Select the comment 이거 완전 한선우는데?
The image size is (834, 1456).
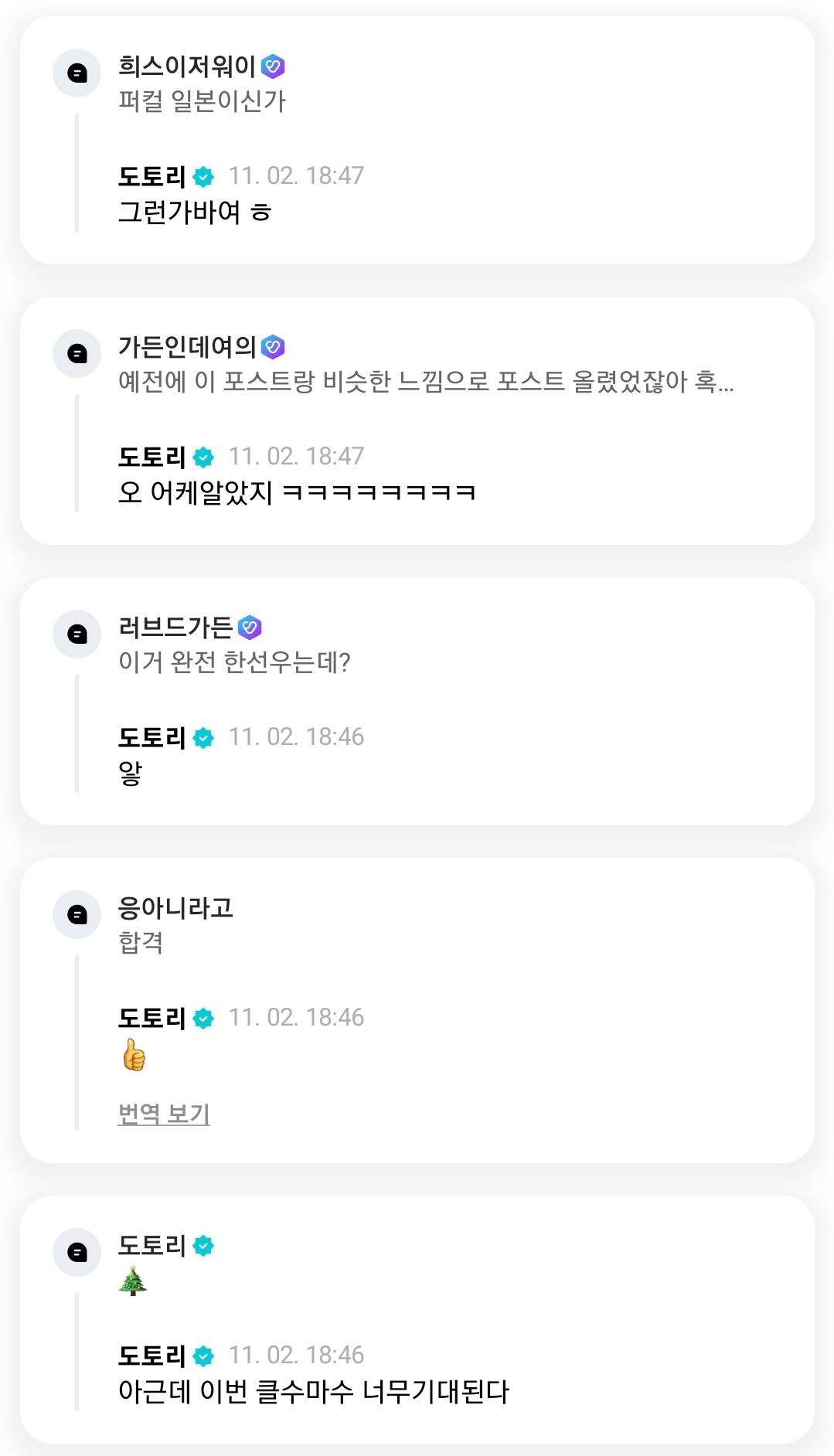(234, 662)
